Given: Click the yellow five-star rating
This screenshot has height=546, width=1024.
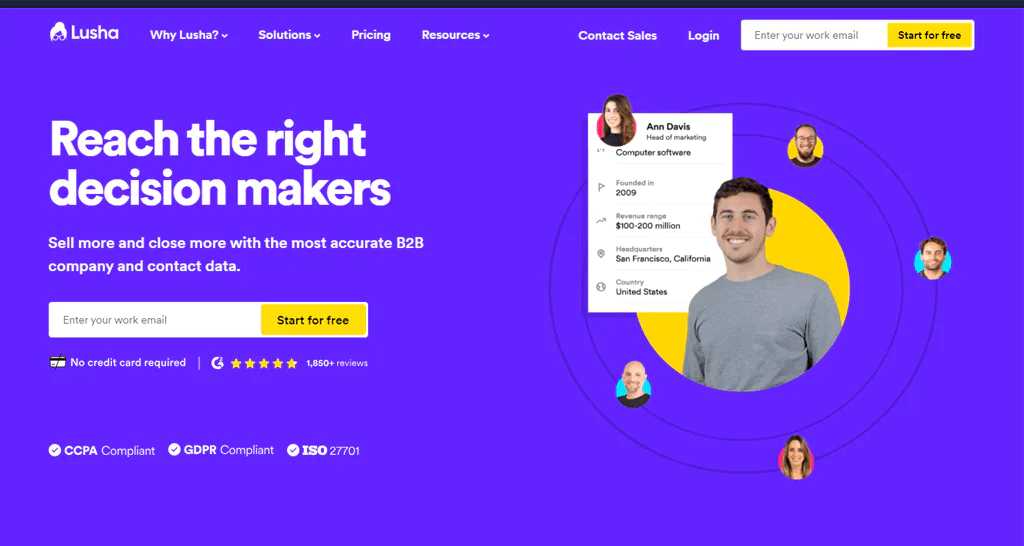Looking at the screenshot, I should click(264, 363).
